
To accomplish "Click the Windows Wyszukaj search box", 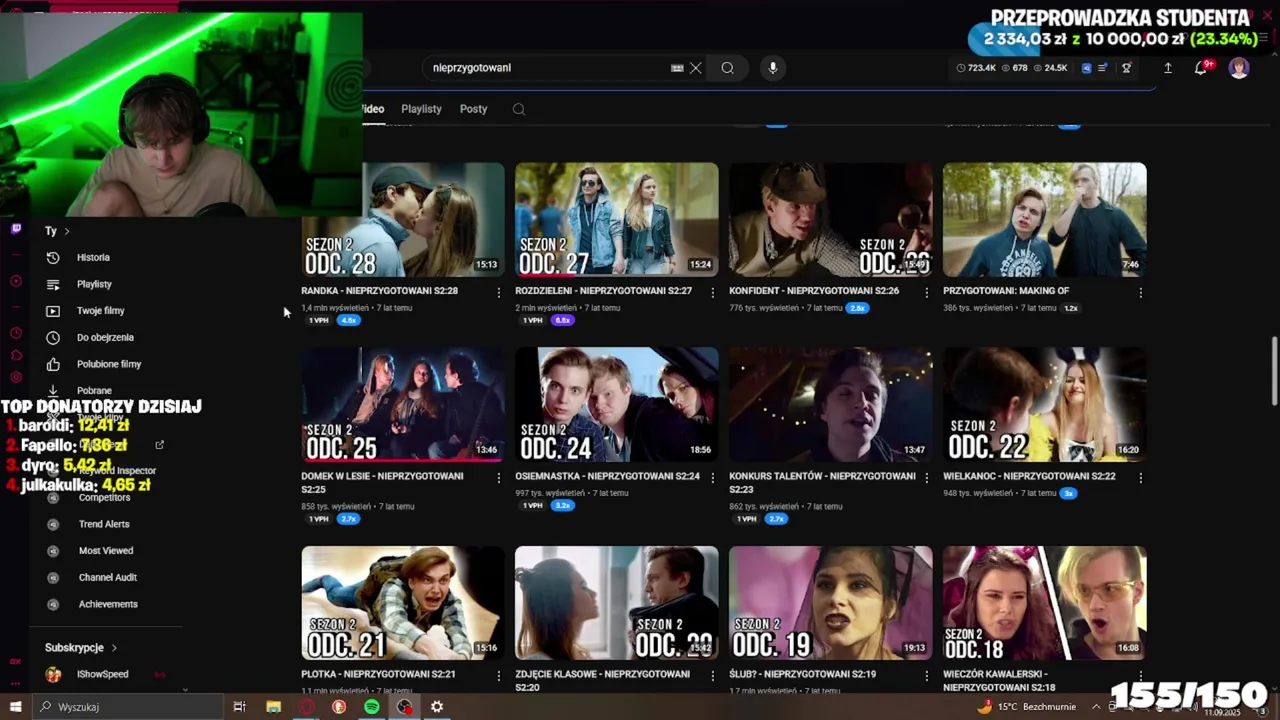I will (x=128, y=707).
